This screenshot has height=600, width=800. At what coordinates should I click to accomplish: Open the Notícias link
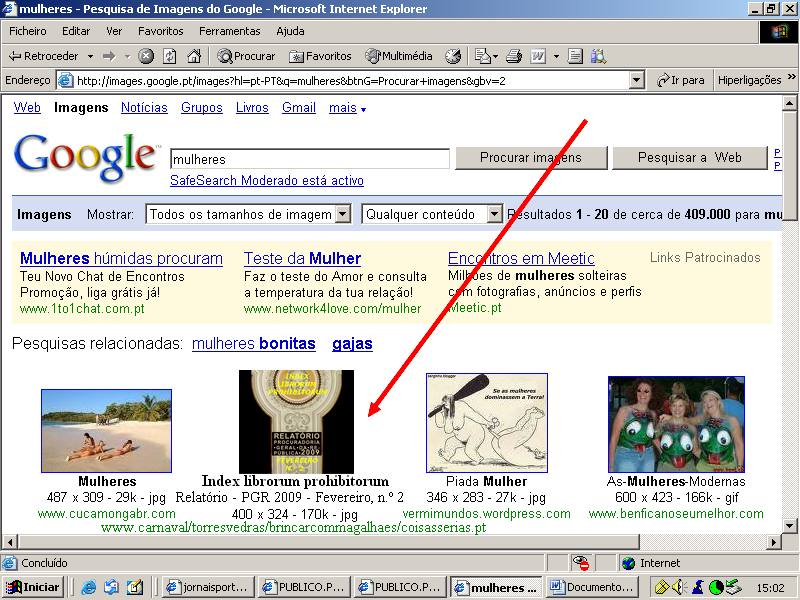[x=144, y=108]
